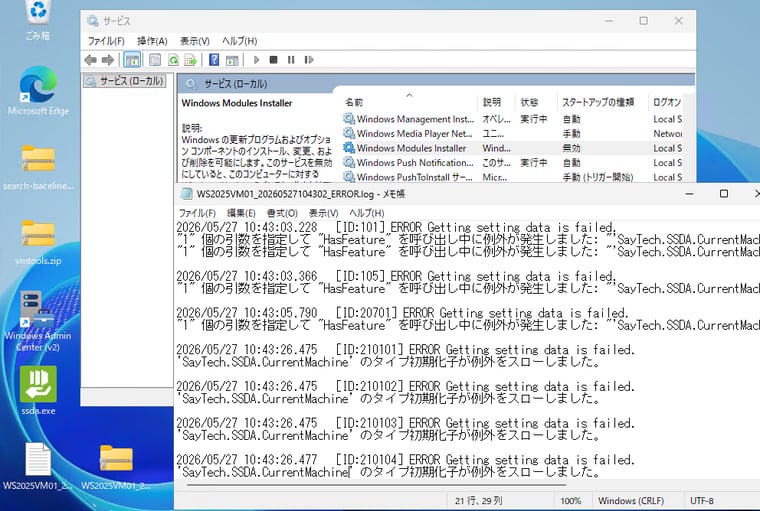Screen dimensions: 760x511
Task: Select the WS2025VM01 text file desktop icon
Action: (x=37, y=465)
